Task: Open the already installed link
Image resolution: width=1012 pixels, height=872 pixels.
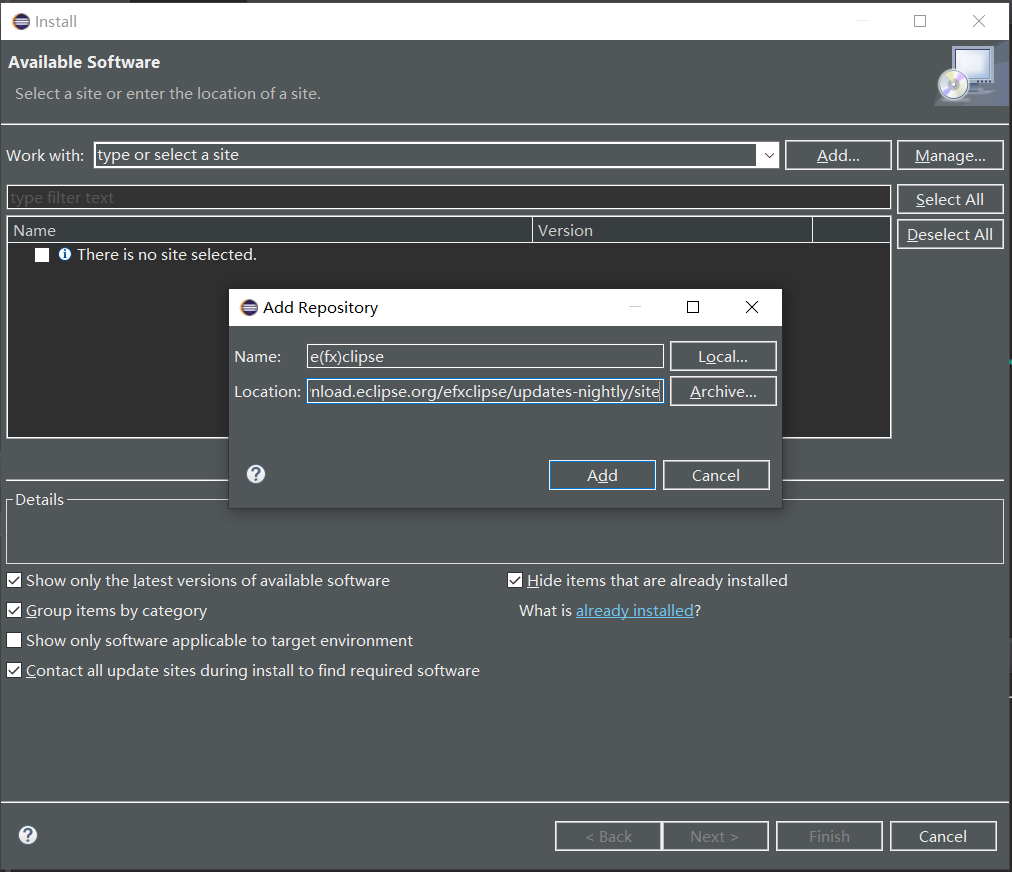Action: [634, 610]
